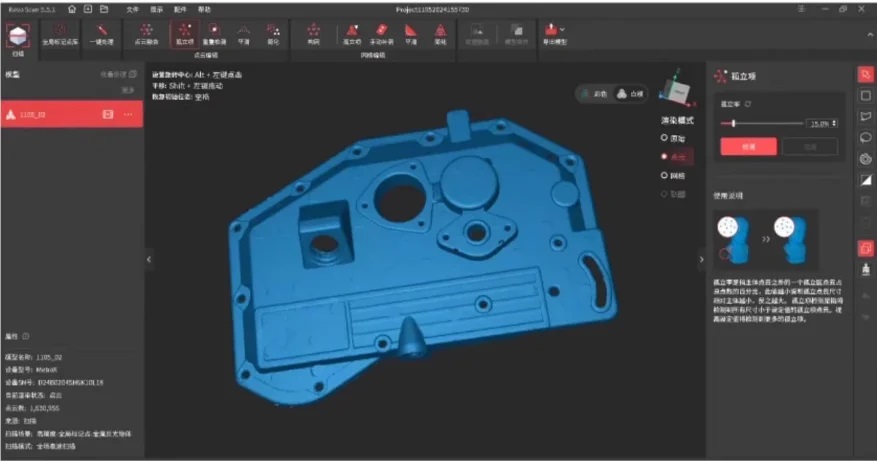The height and width of the screenshot is (461, 877).
Task: Select the rectangle selection tool in right sidebar
Action: pyautogui.click(x=865, y=95)
